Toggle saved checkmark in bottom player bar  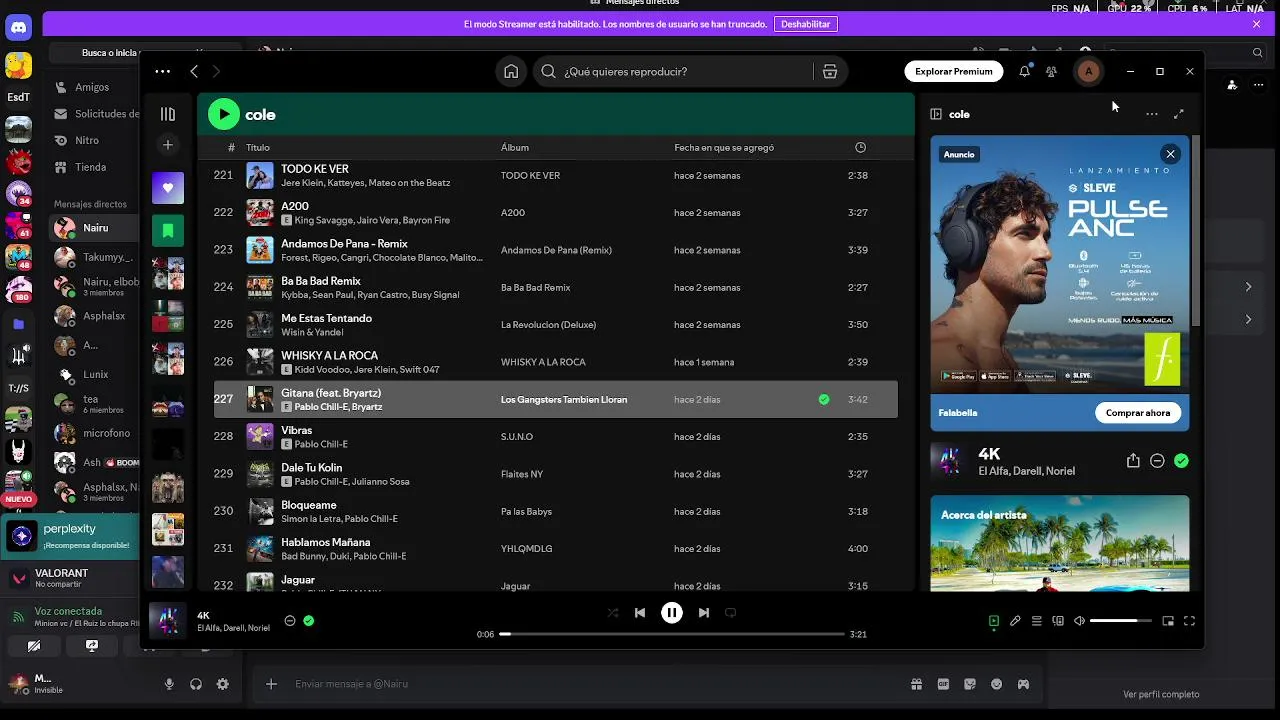[309, 620]
